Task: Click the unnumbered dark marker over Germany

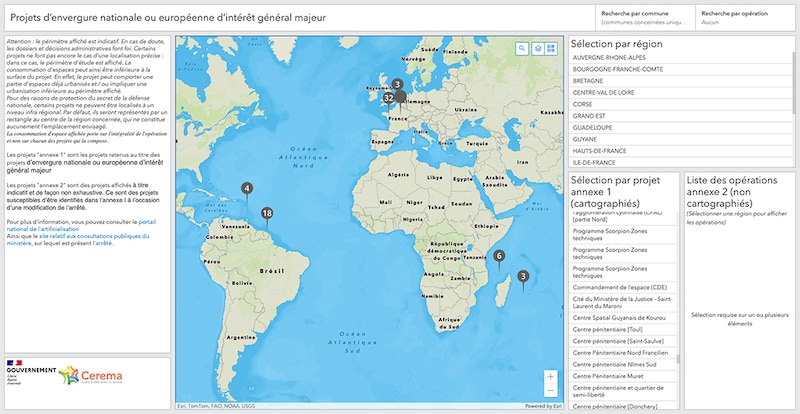Action: point(401,97)
